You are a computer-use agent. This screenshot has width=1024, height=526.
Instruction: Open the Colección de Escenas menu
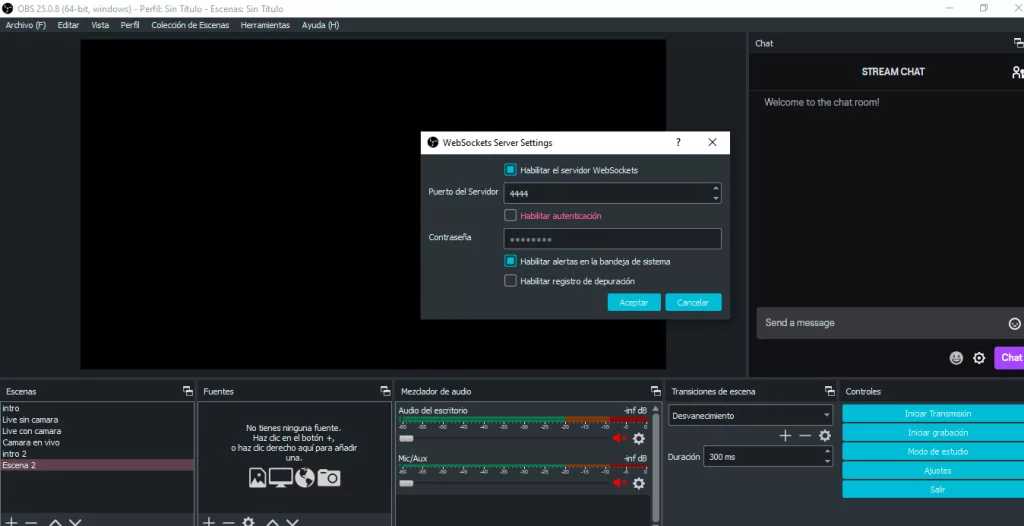190,25
